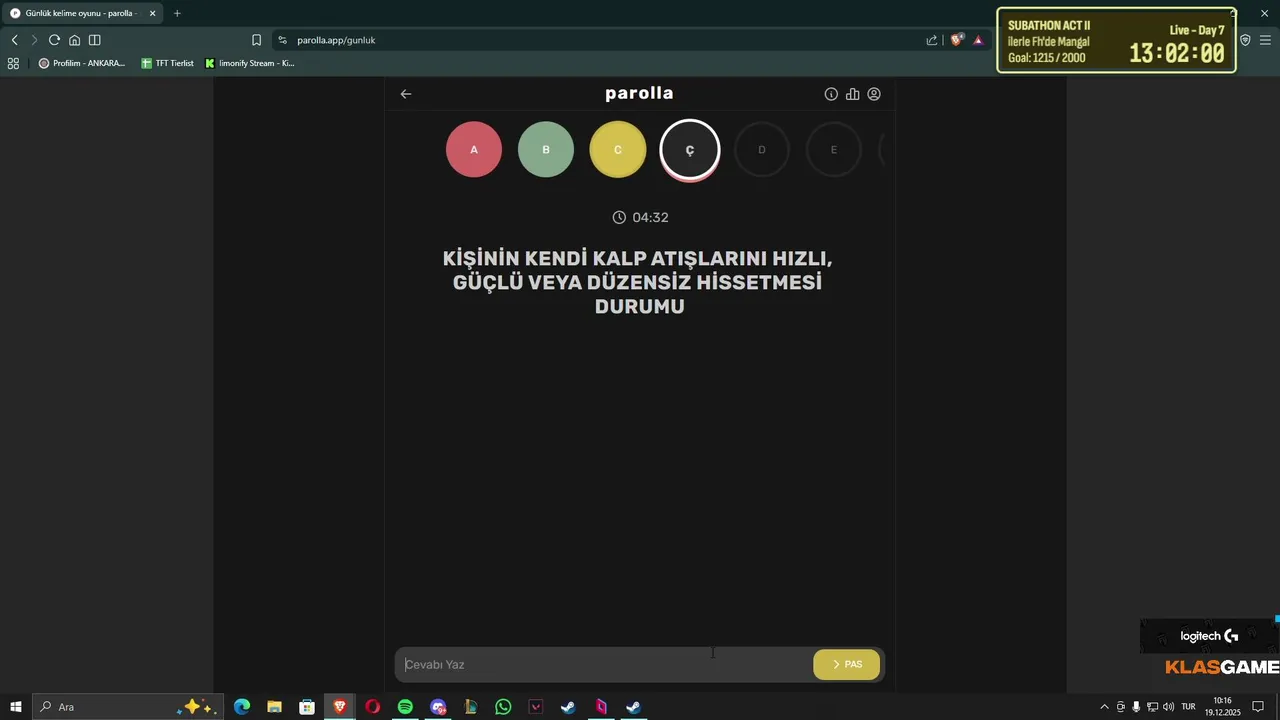
Task: Open Microsoft Store from taskbar
Action: 307,707
